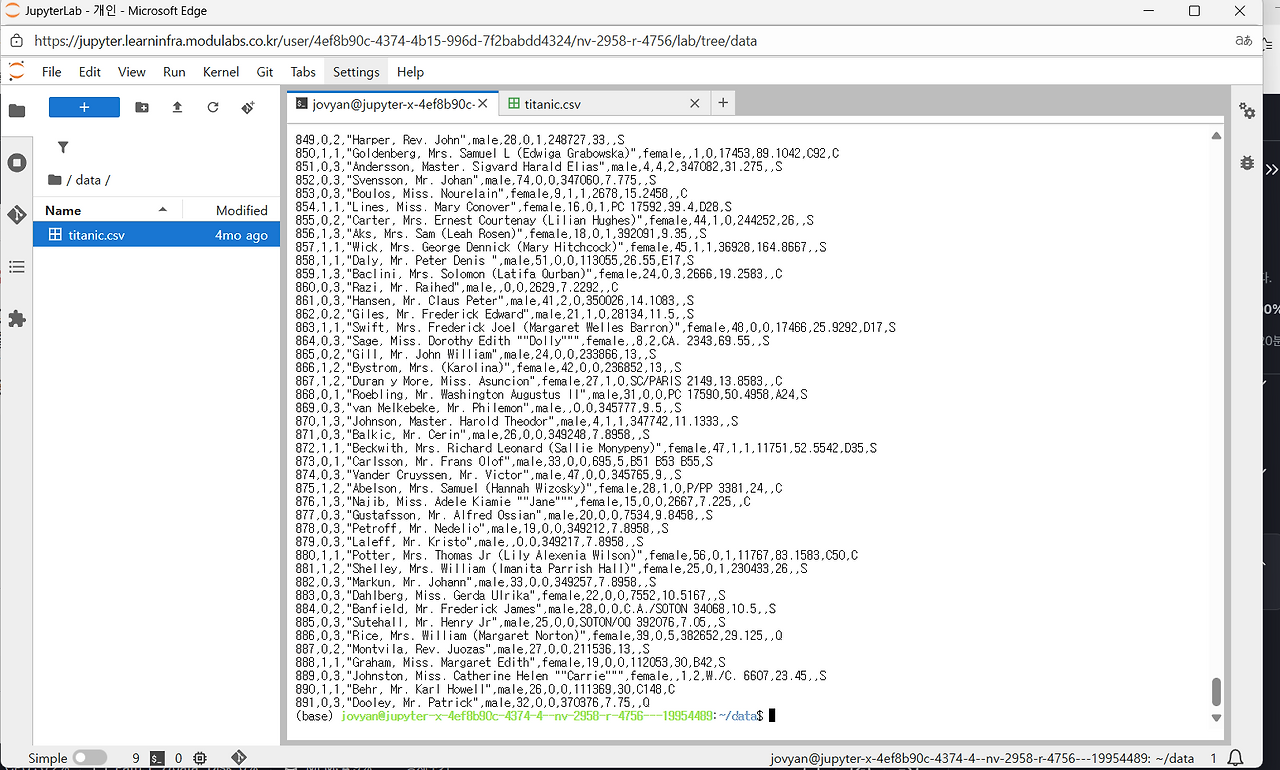Click the titanic.csv tab spreadsheet icon
Viewport: 1280px width, 770px height.
[514, 103]
